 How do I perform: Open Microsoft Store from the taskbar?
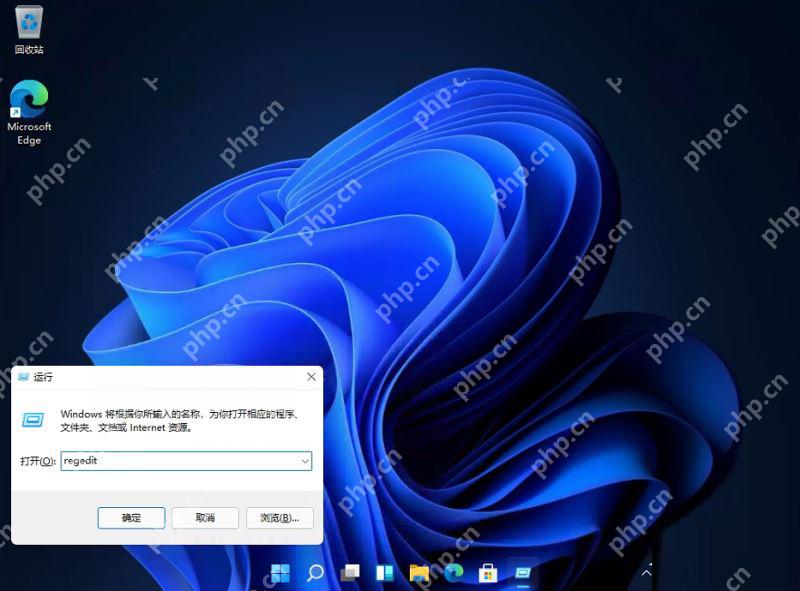click(x=488, y=573)
